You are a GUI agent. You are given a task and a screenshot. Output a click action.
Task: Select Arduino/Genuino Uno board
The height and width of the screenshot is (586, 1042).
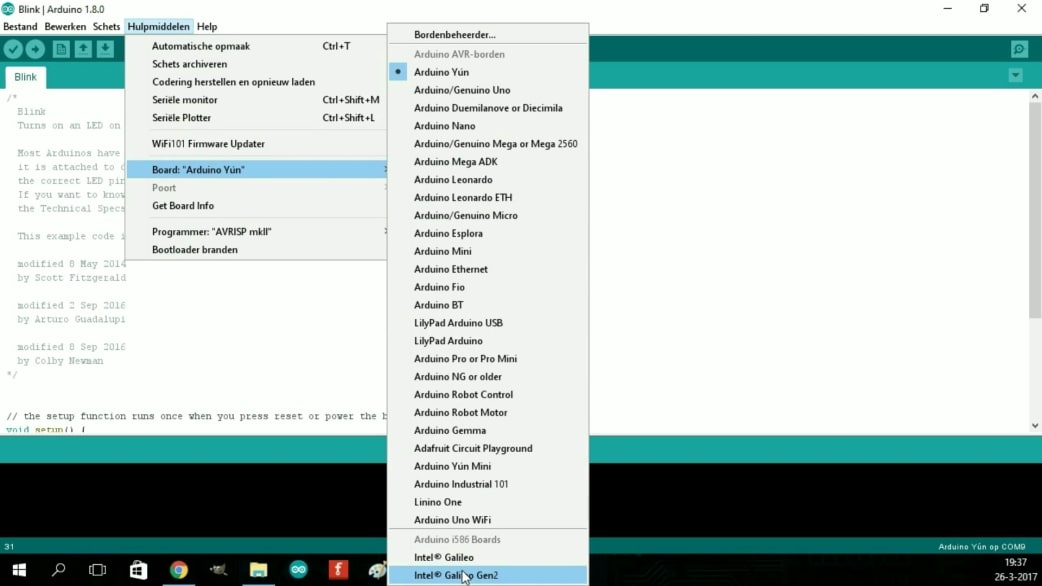pyautogui.click(x=488, y=90)
